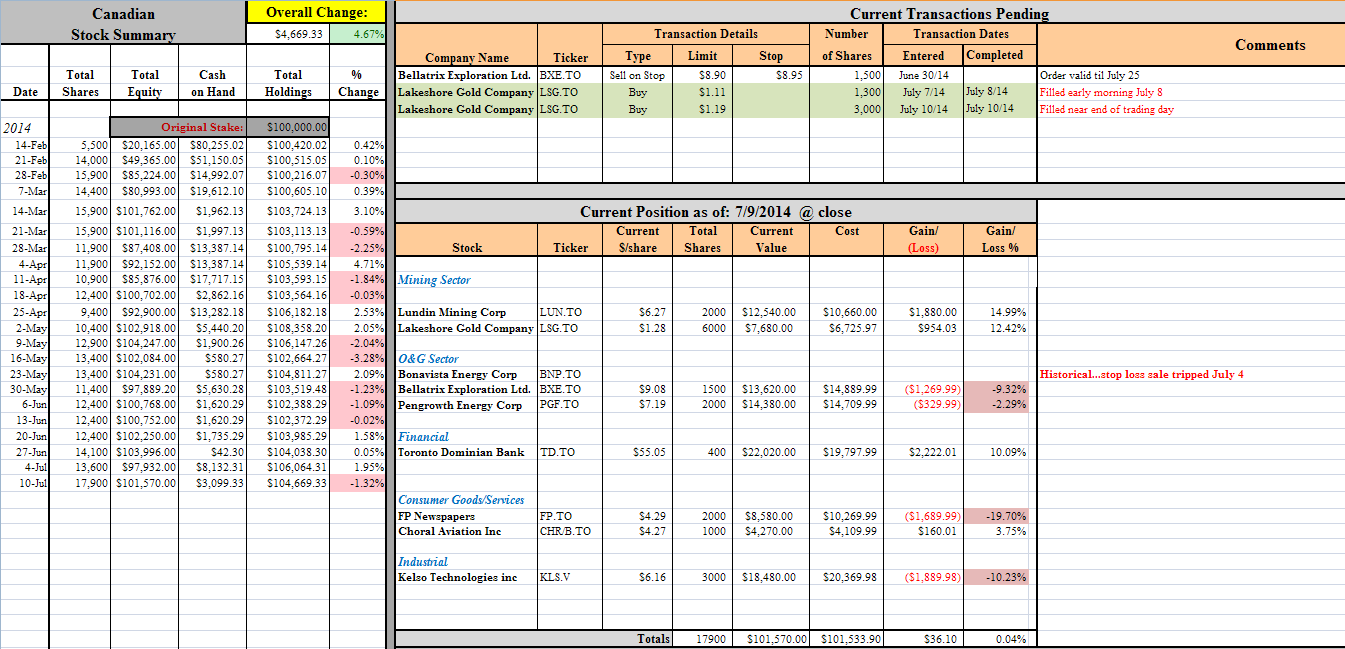Click the 14.99% gain cell
1345x649 pixels.
(1001, 312)
